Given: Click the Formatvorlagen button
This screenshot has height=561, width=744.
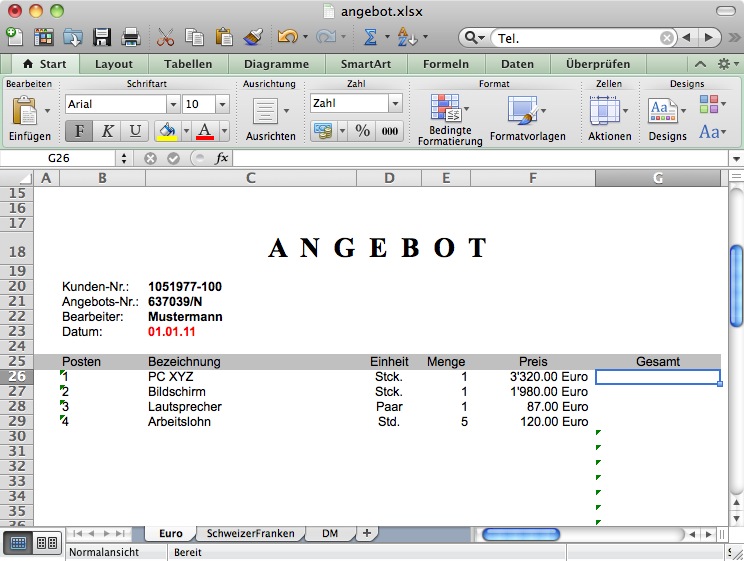Looking at the screenshot, I should pos(527,120).
